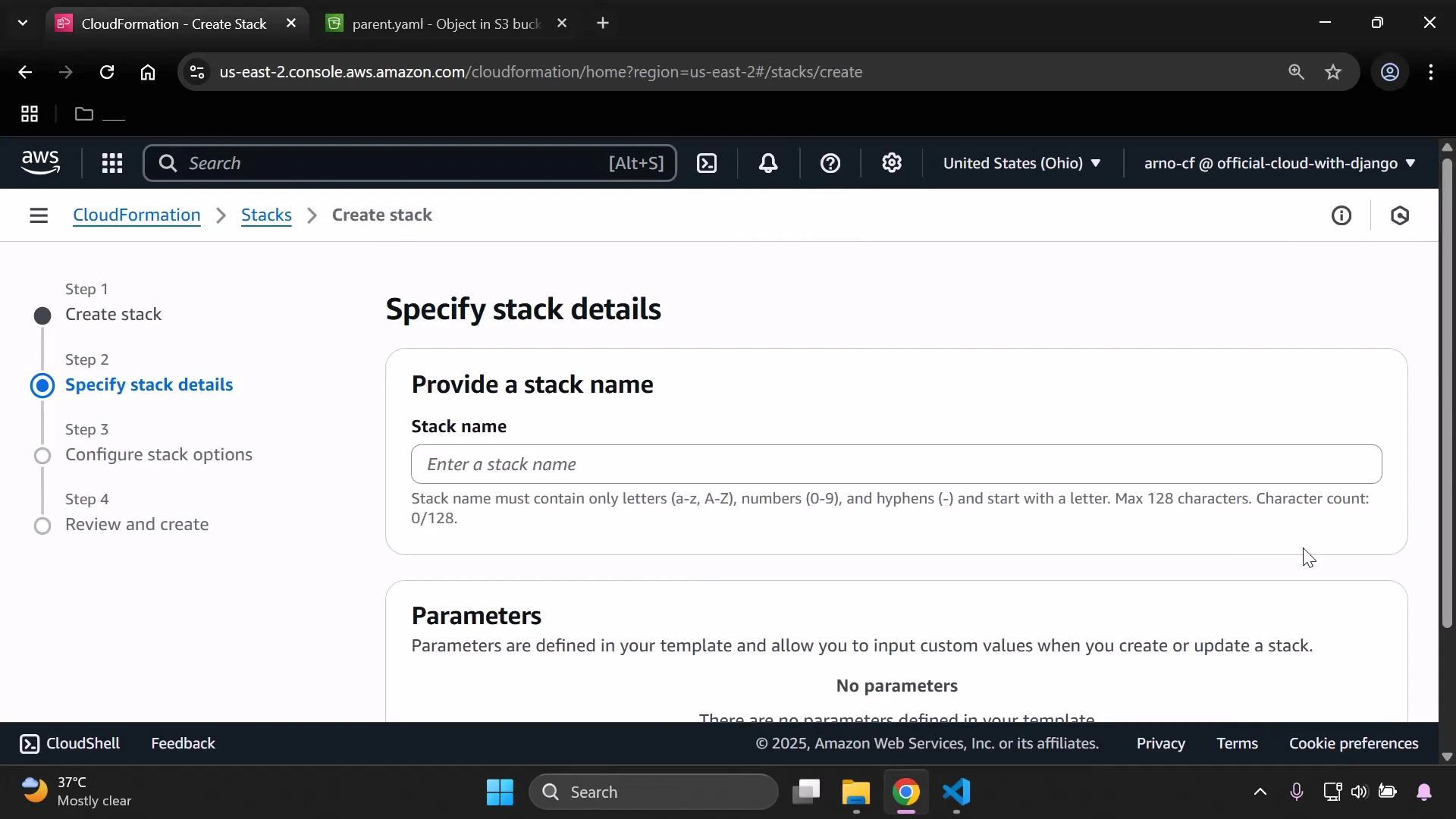The image size is (1456, 819).
Task: Select the Step 3 Configure stack options circle
Action: point(43,456)
